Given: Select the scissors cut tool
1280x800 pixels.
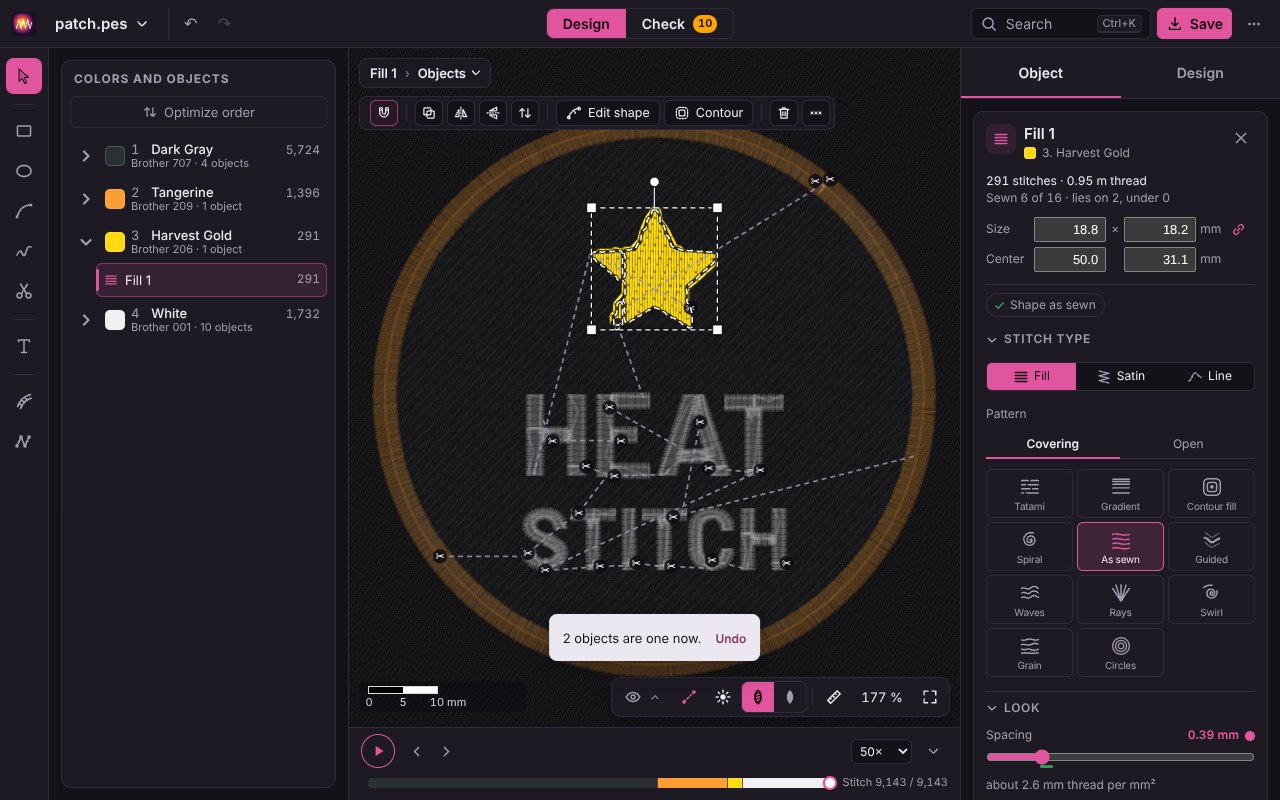Looking at the screenshot, I should 24,291.
